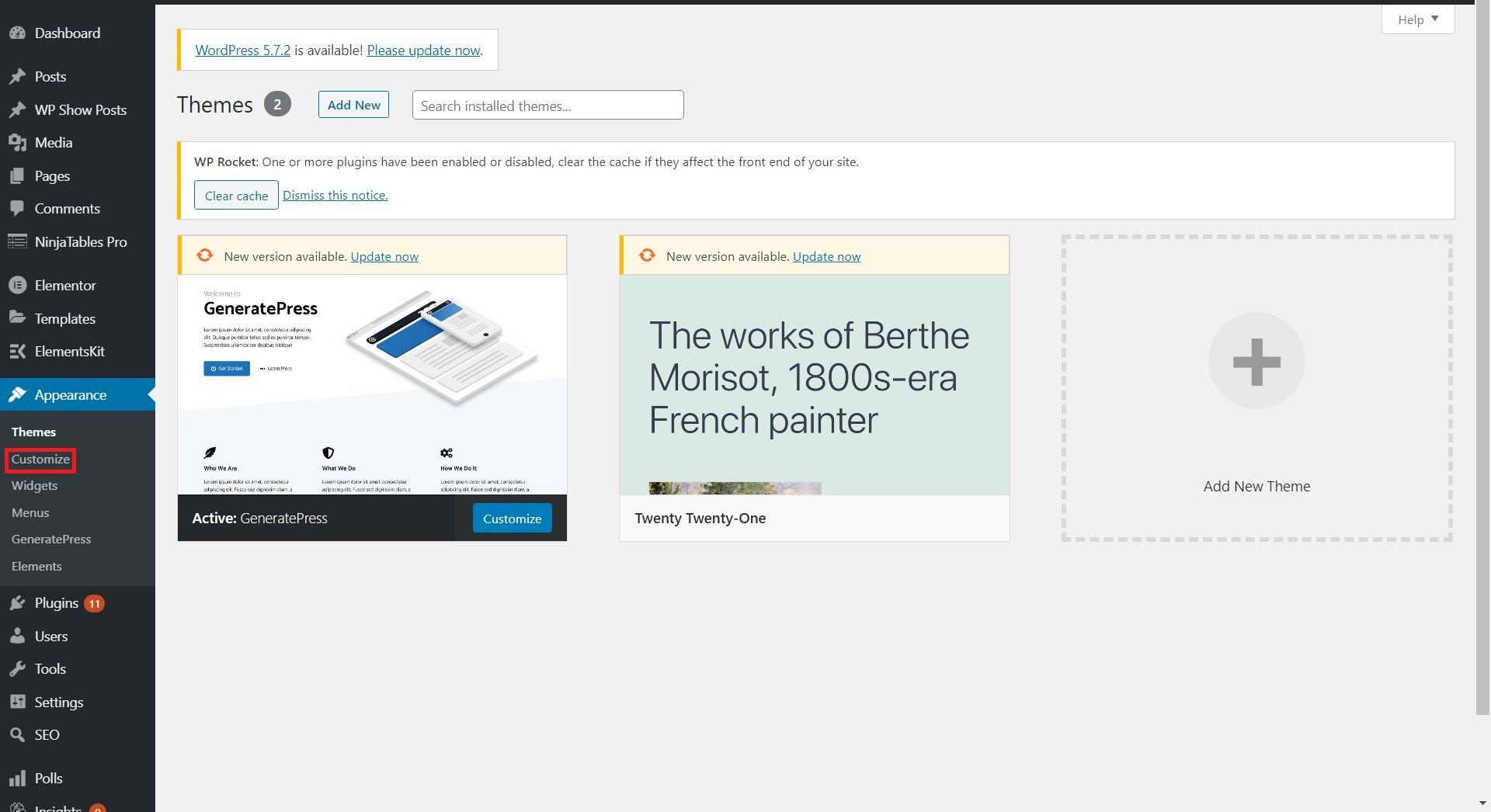Click the Themes count badge 2
The image size is (1491, 812).
277,104
